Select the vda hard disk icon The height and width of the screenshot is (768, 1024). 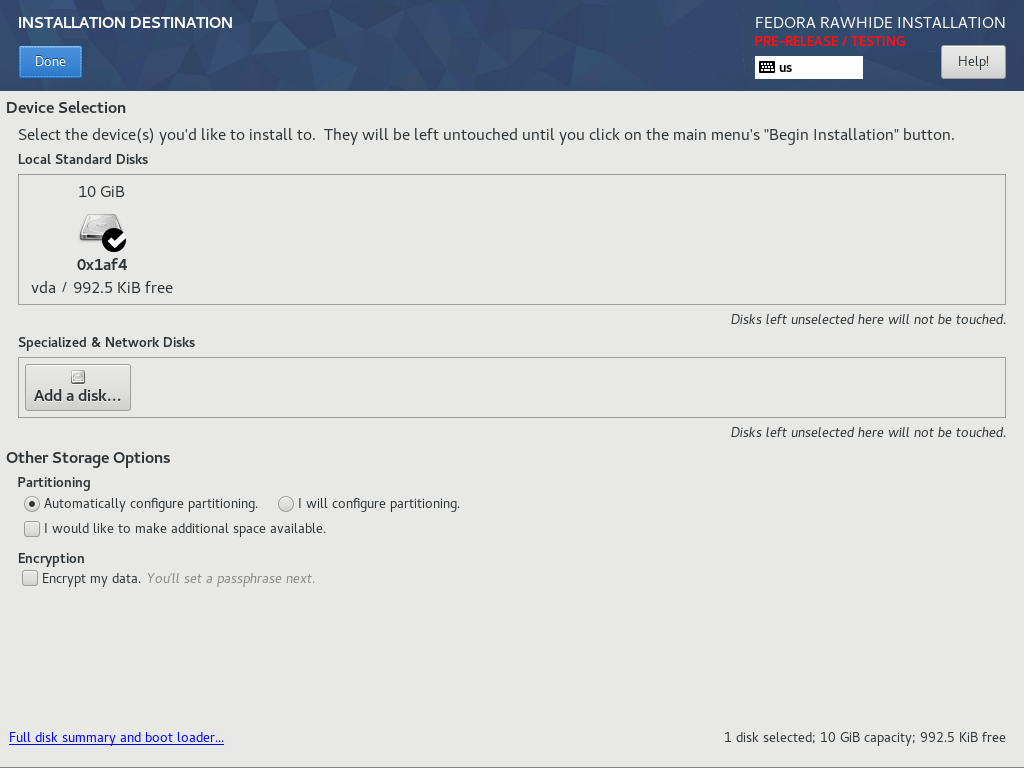(103, 232)
